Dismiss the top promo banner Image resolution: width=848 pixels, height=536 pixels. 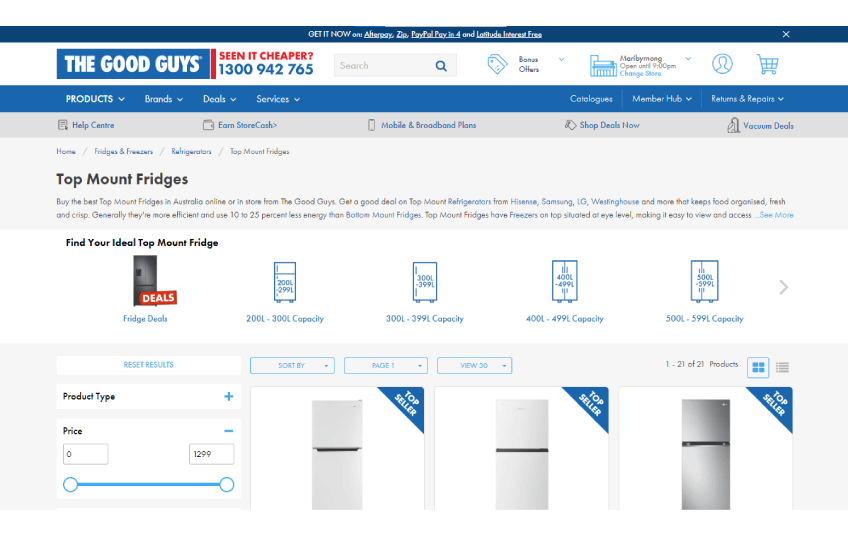tap(786, 34)
